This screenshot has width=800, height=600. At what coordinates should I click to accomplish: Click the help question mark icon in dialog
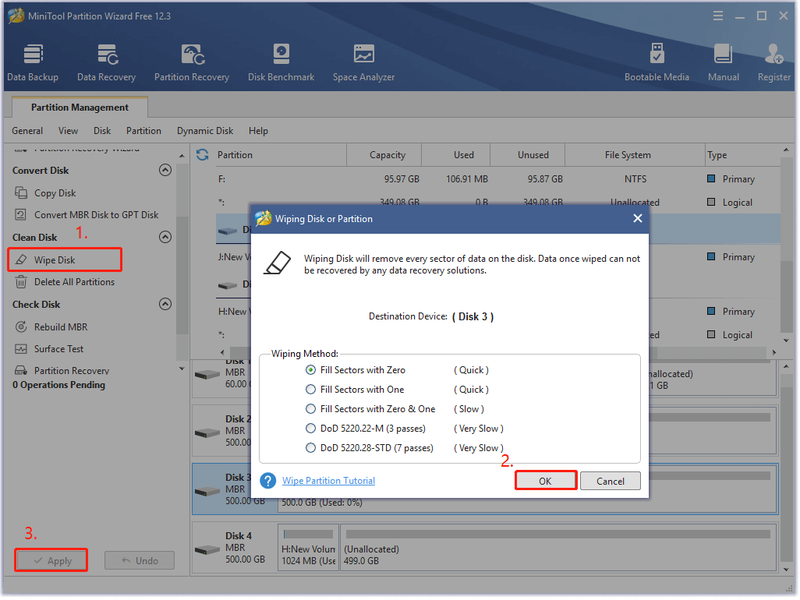[x=268, y=481]
